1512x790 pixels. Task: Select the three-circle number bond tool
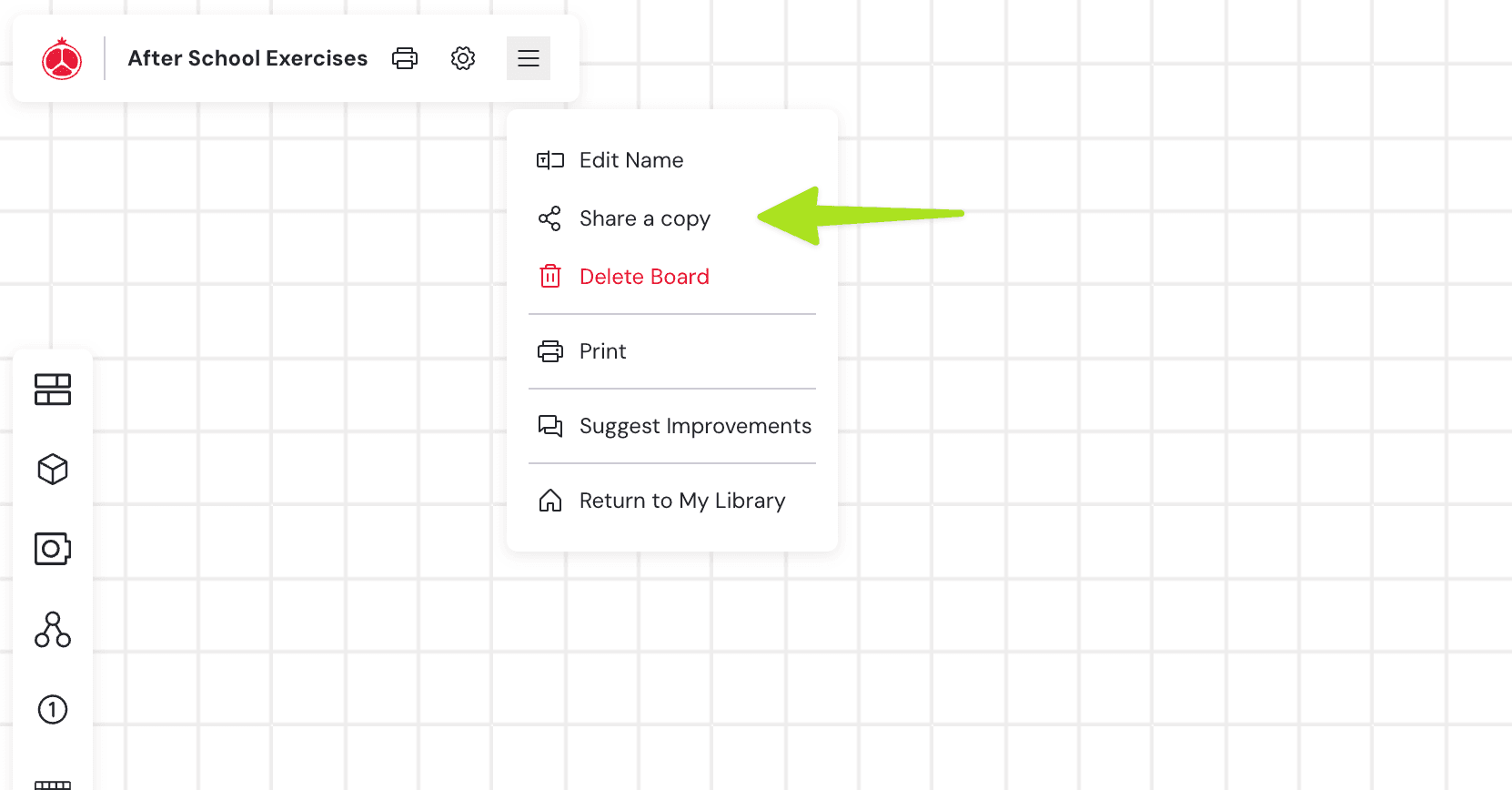53,629
